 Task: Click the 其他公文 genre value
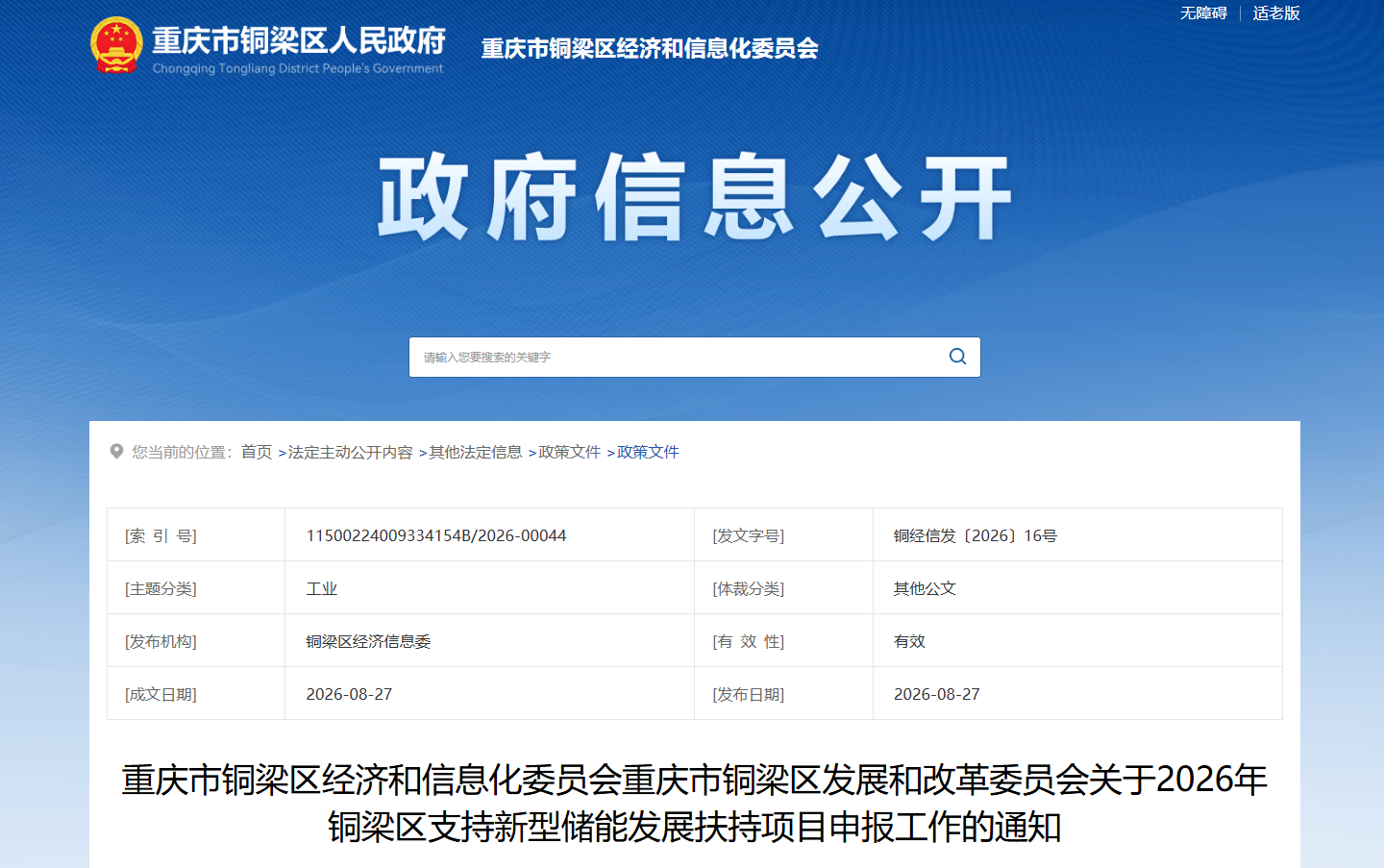(925, 588)
